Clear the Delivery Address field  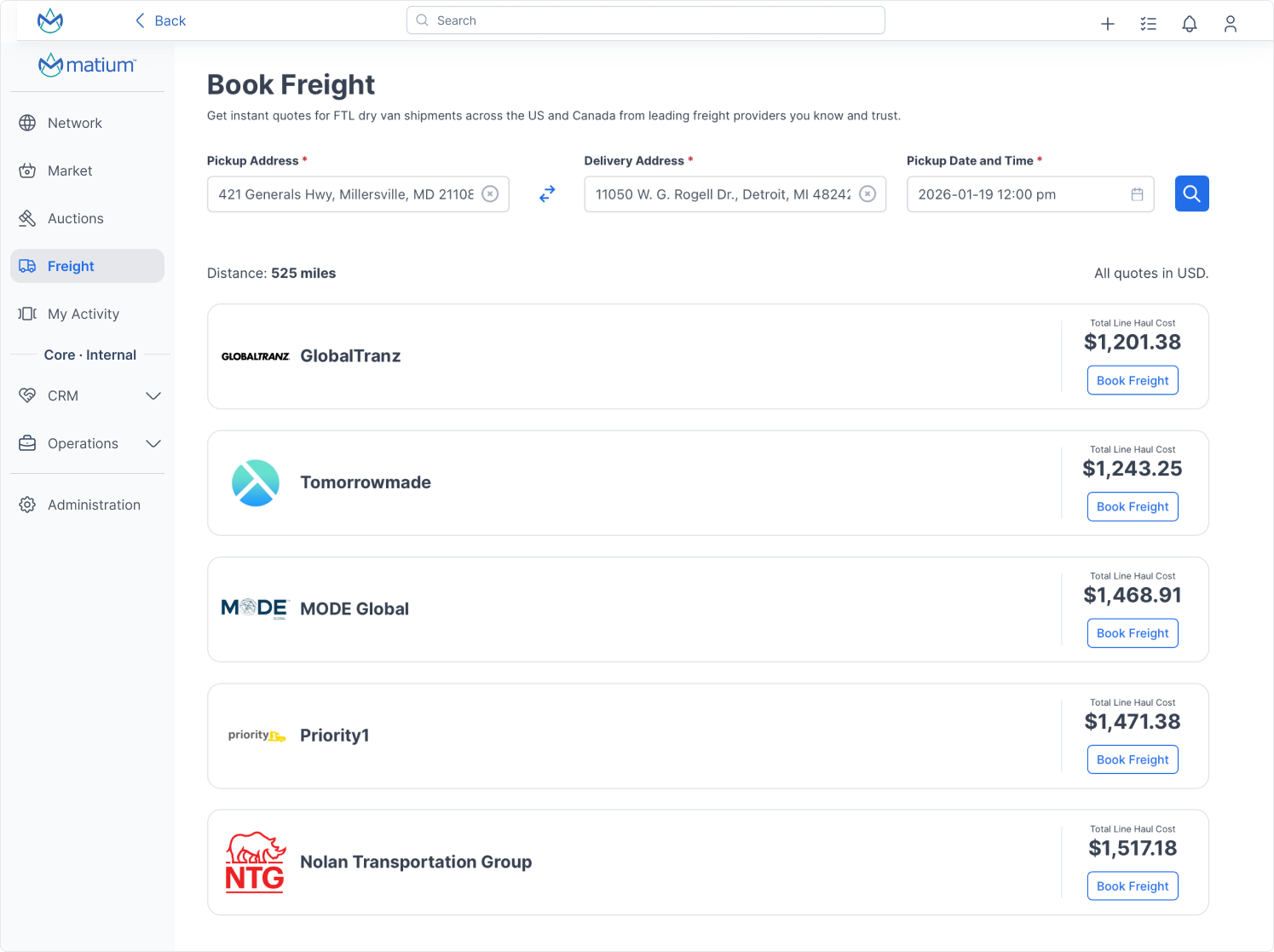868,193
